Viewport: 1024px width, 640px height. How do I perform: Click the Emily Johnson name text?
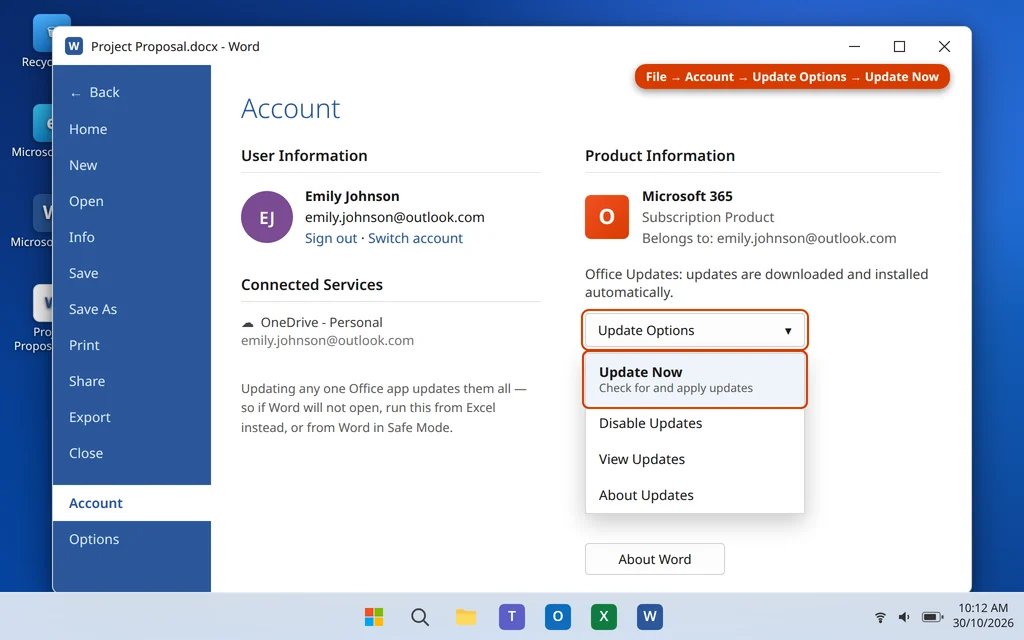point(352,196)
